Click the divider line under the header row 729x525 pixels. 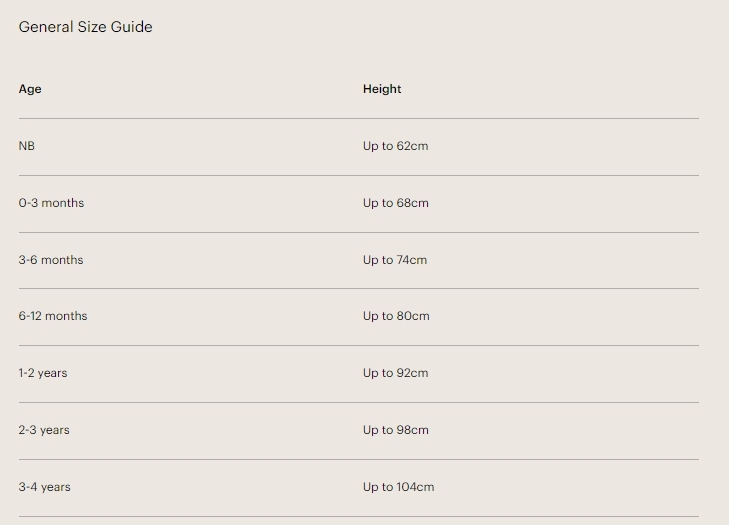click(x=358, y=118)
